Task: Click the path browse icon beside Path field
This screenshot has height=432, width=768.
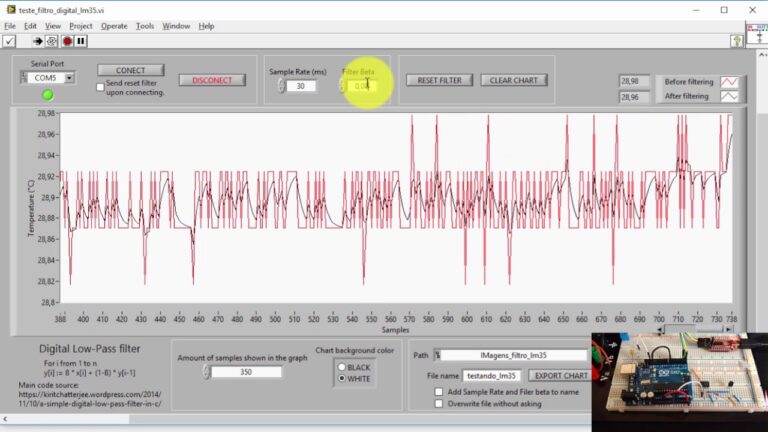Action: pos(437,355)
